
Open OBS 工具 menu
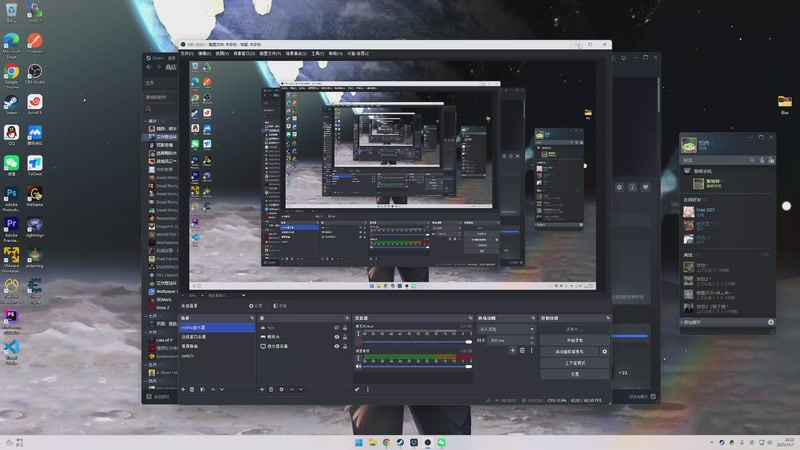317,54
